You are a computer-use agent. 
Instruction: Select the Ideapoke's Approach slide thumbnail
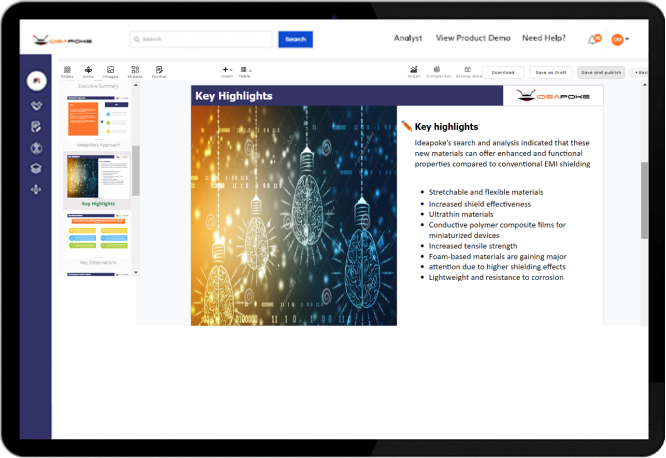(98, 117)
